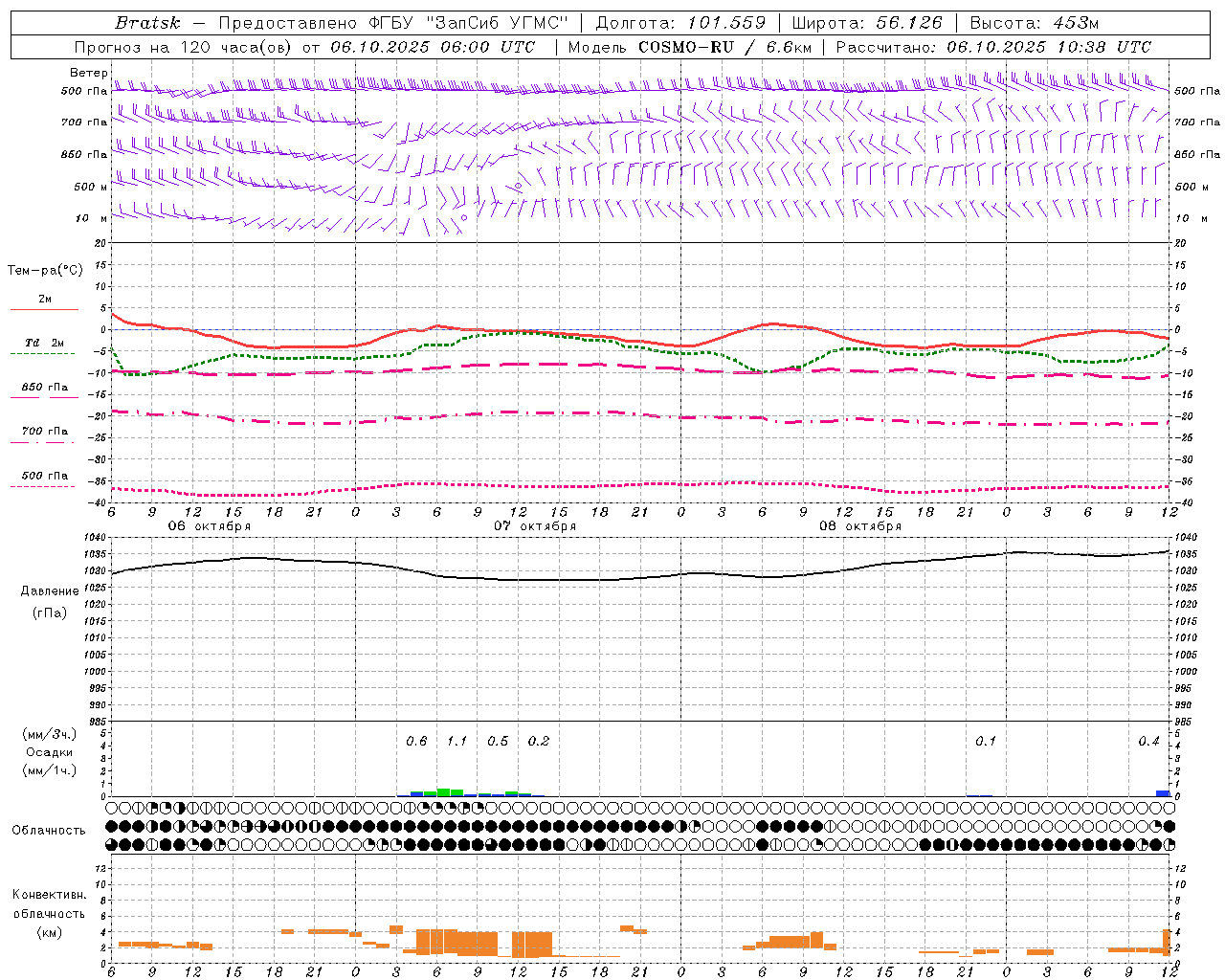1225x980 pixels.
Task: Click the "(мм/3ч.)" precipitation unit label
Action: coord(50,734)
